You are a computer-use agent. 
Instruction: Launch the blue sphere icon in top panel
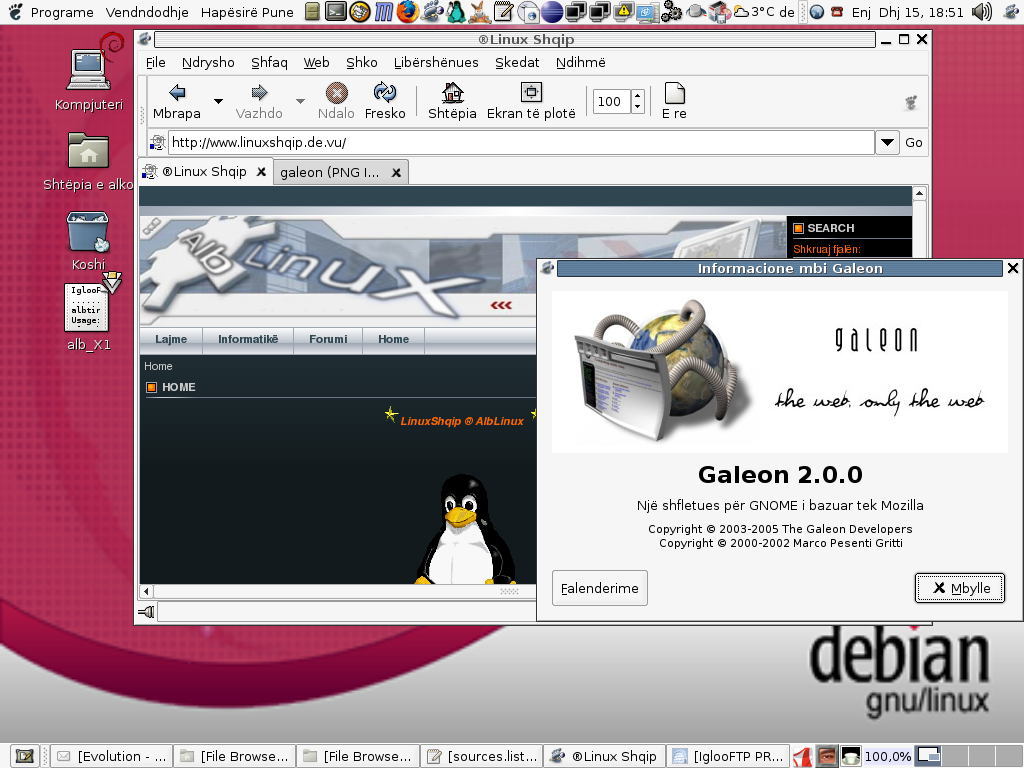[x=552, y=11]
